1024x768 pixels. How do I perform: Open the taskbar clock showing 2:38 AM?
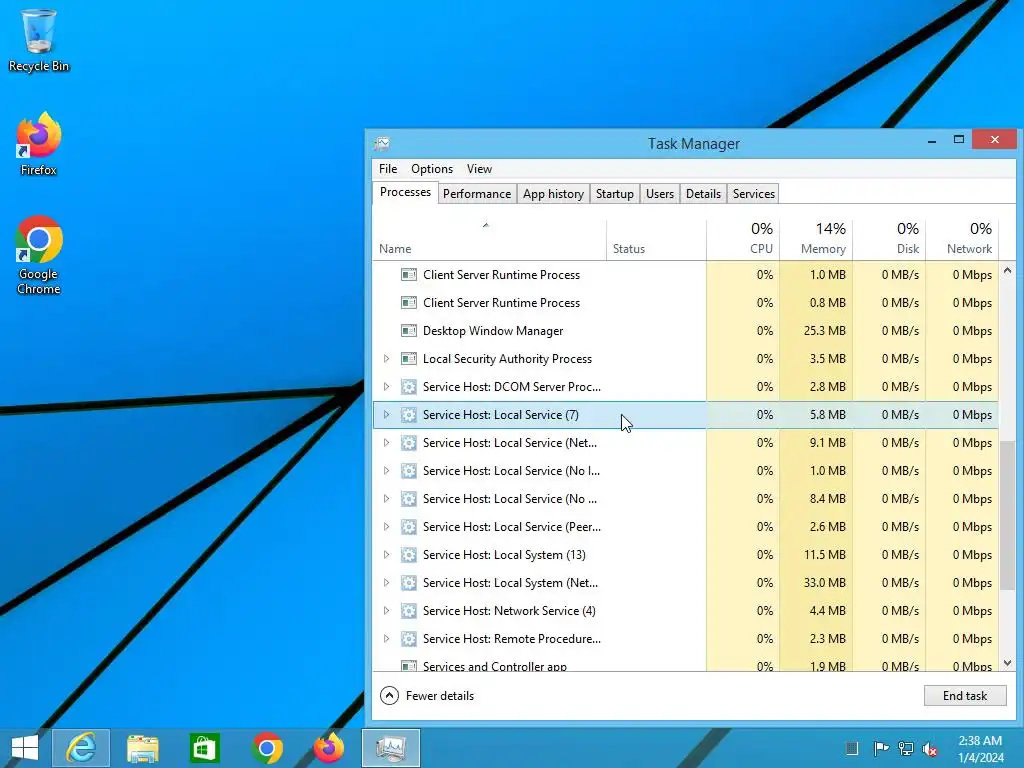(980, 748)
